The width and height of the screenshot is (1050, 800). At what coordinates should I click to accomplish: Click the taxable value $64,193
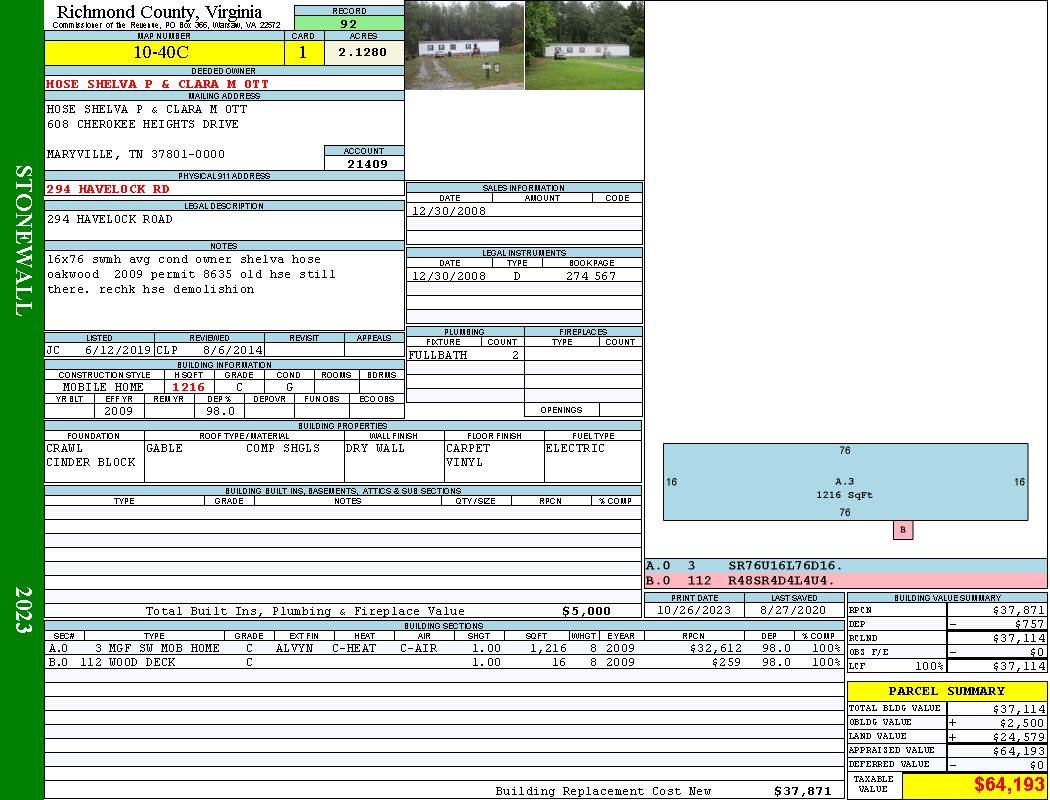click(x=974, y=785)
